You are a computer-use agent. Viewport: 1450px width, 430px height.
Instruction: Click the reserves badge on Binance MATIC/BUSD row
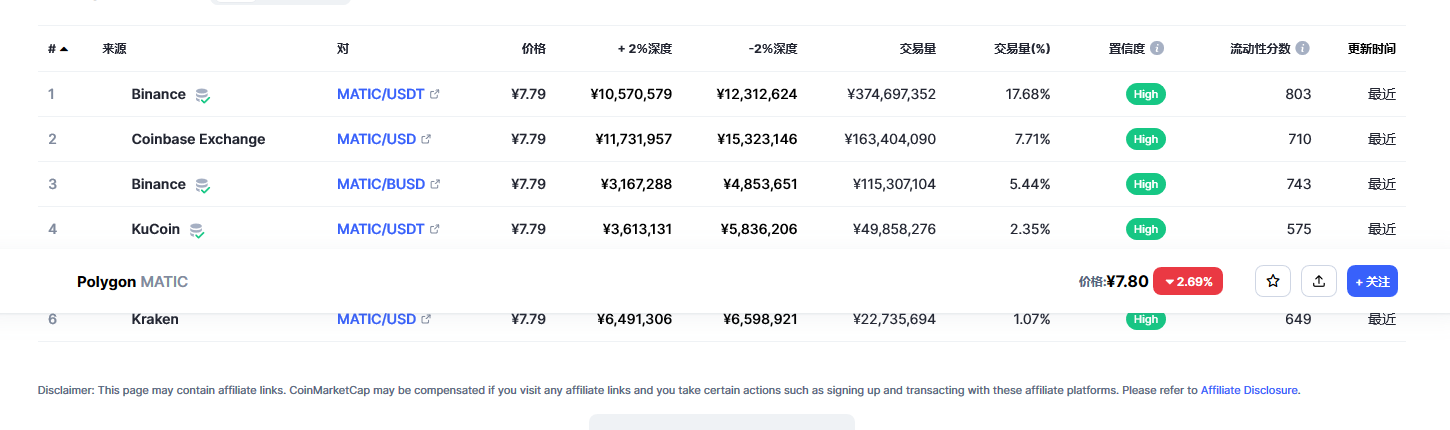(x=203, y=185)
